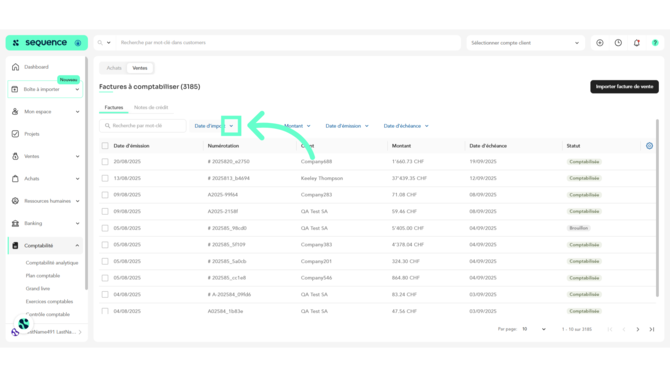Screen dimensions: 670x377
Task: Open Plan comptable submenu item
Action: pos(43,276)
